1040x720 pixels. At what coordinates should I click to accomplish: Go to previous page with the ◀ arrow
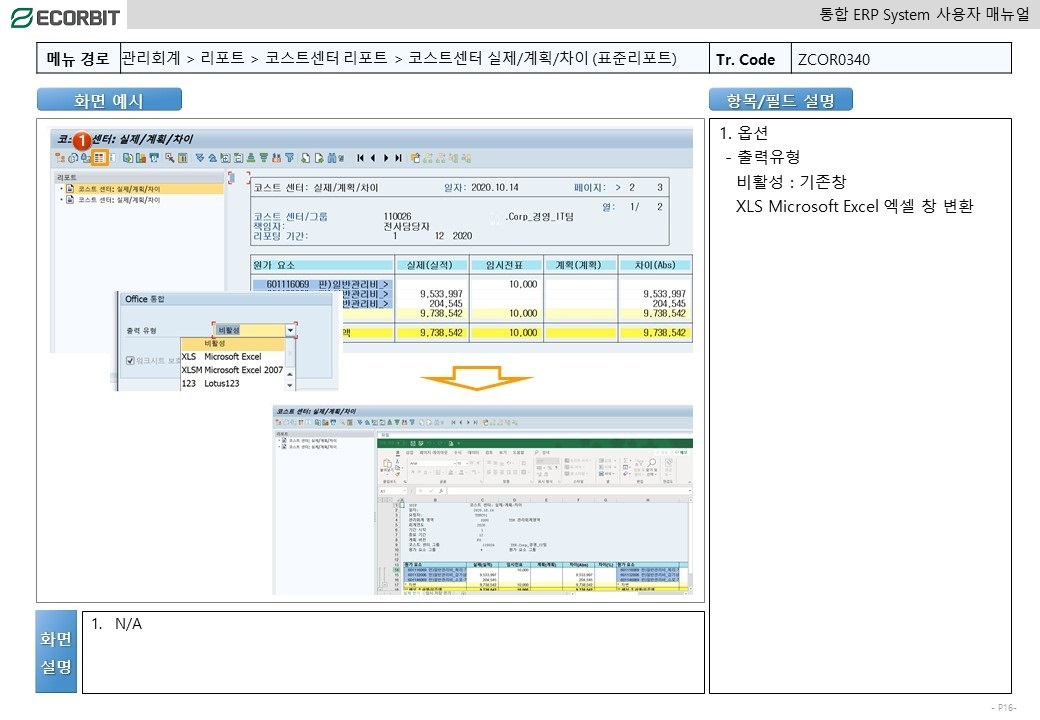coord(373,158)
